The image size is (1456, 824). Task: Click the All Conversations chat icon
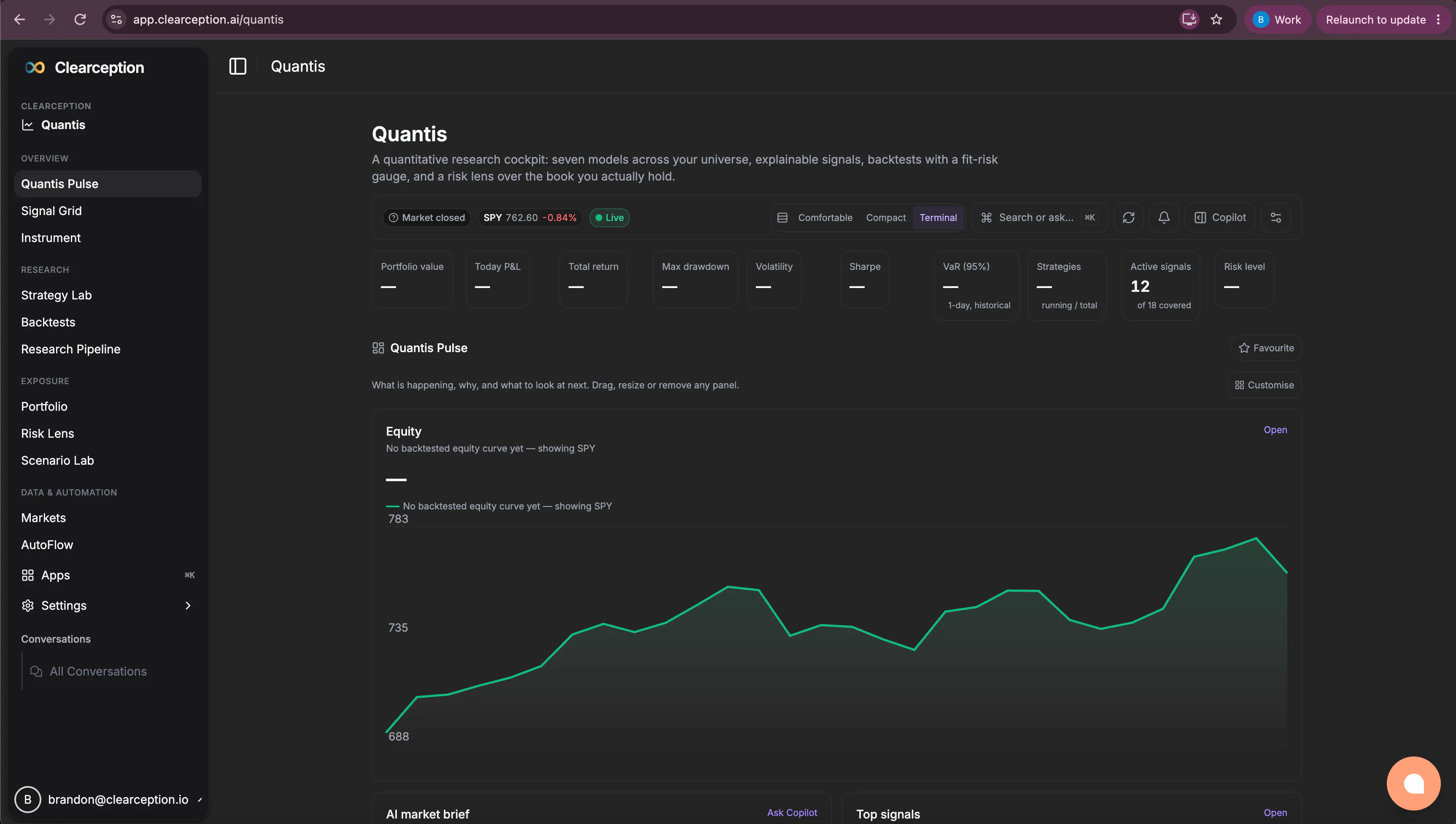click(x=36, y=671)
